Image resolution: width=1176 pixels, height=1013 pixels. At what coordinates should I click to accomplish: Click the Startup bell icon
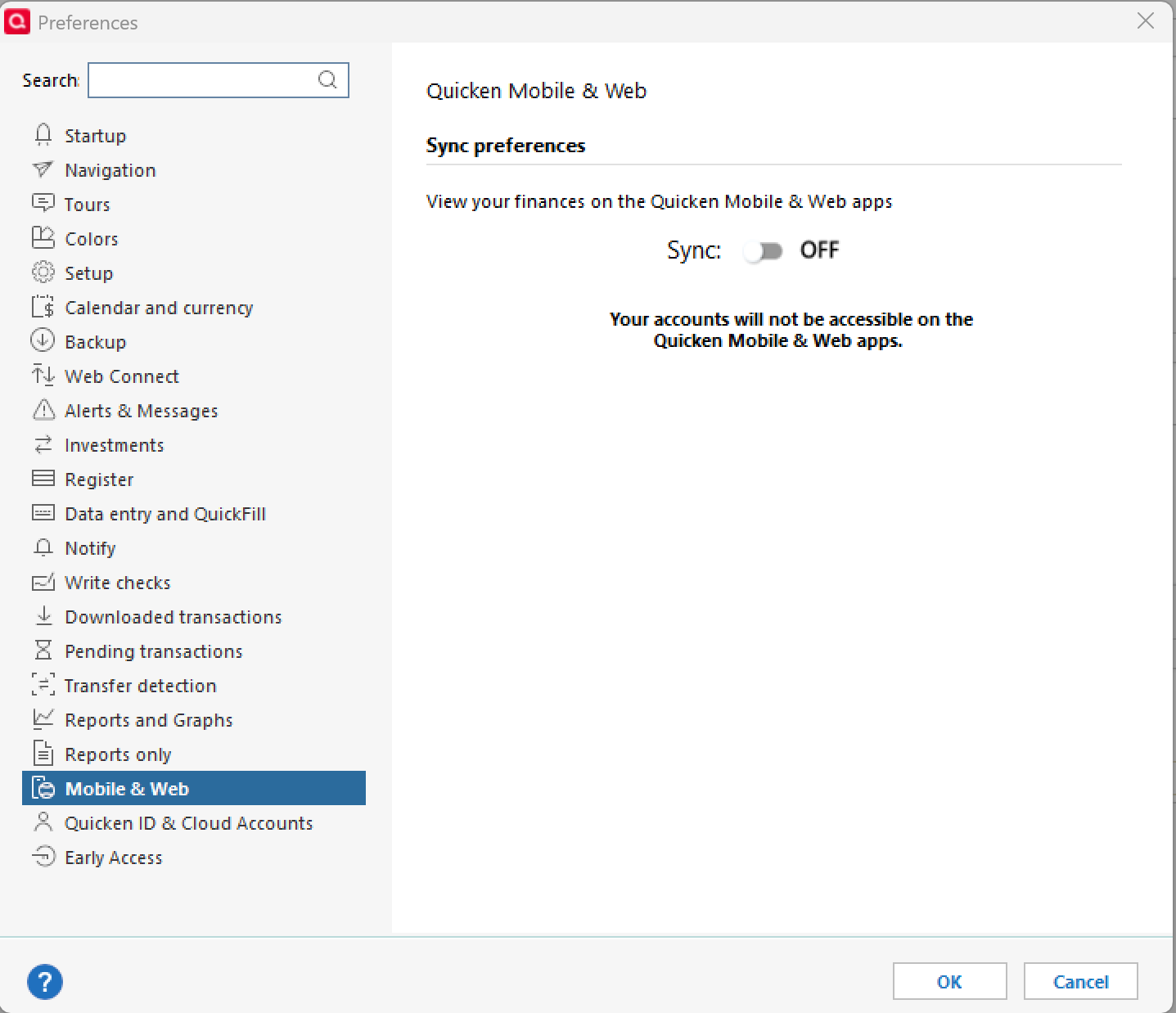coord(43,135)
